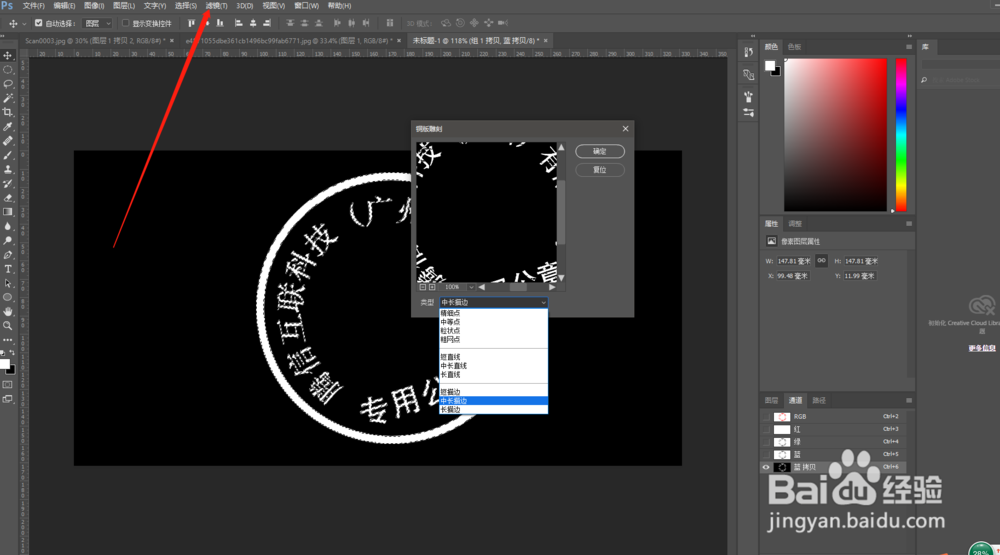Open the History panel icon

(748, 52)
